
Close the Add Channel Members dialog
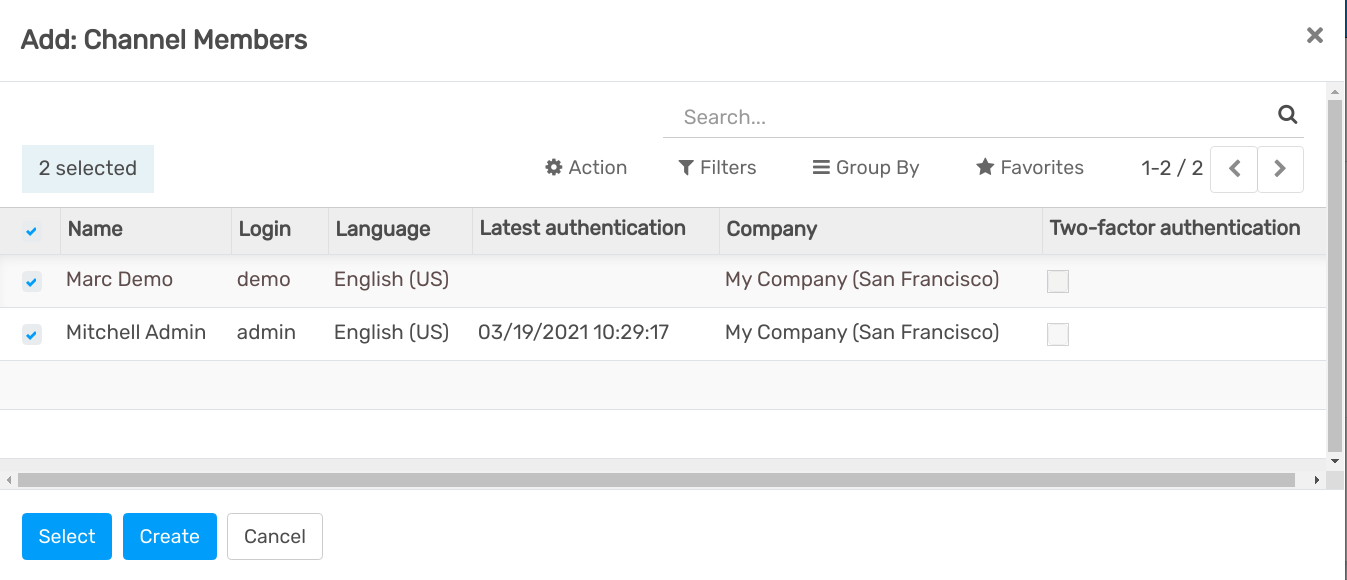point(1314,36)
